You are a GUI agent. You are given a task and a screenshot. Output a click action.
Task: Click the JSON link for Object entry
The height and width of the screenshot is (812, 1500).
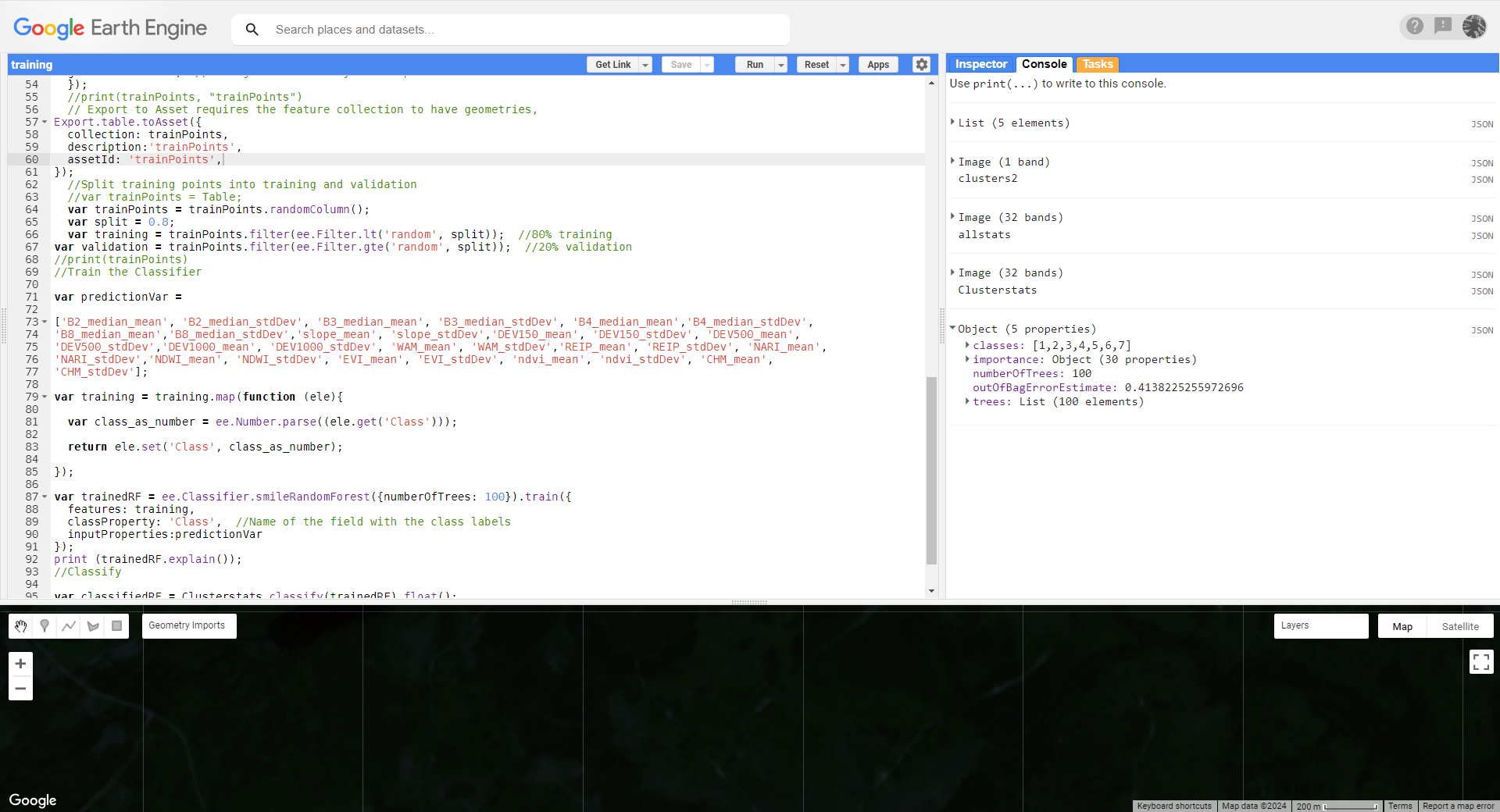pos(1482,330)
